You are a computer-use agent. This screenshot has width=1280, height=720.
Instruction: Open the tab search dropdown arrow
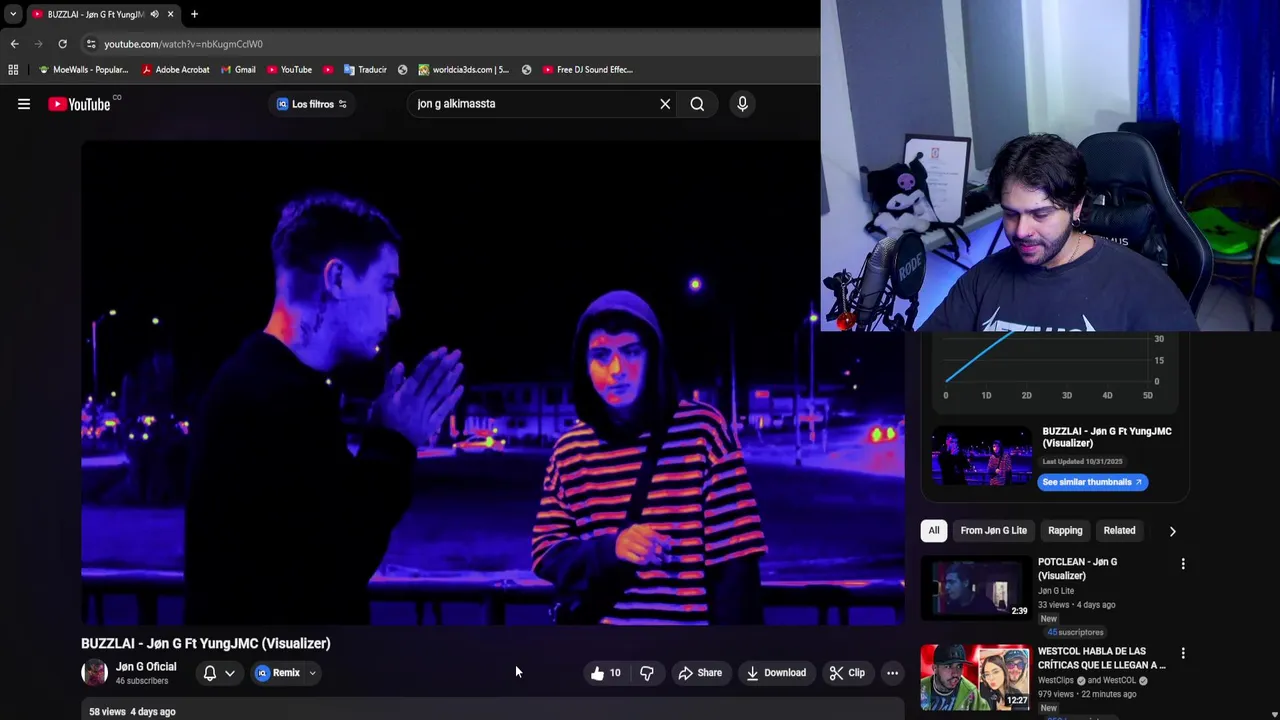13,14
